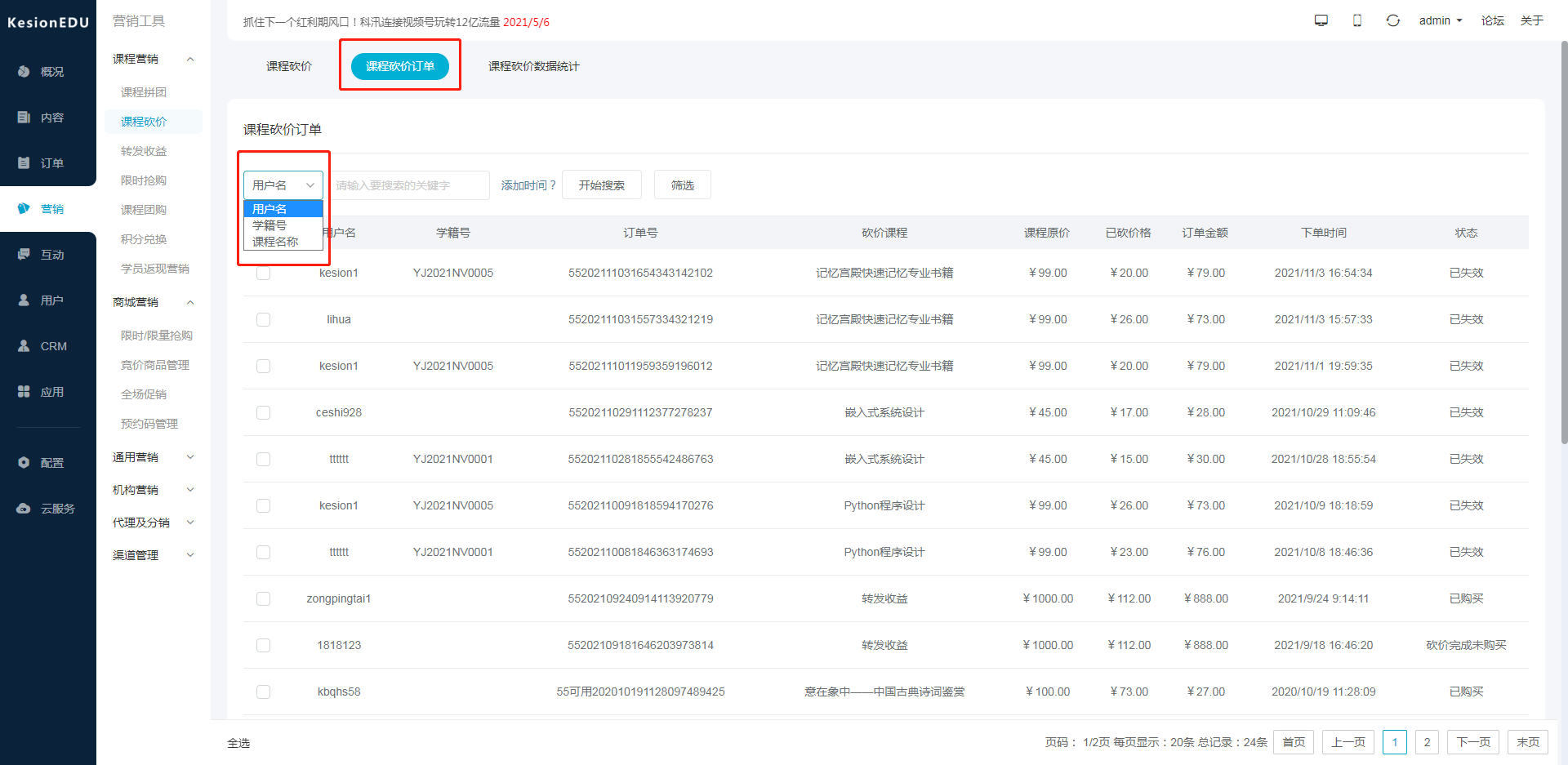Open the 论坛 forum link

tap(1493, 20)
